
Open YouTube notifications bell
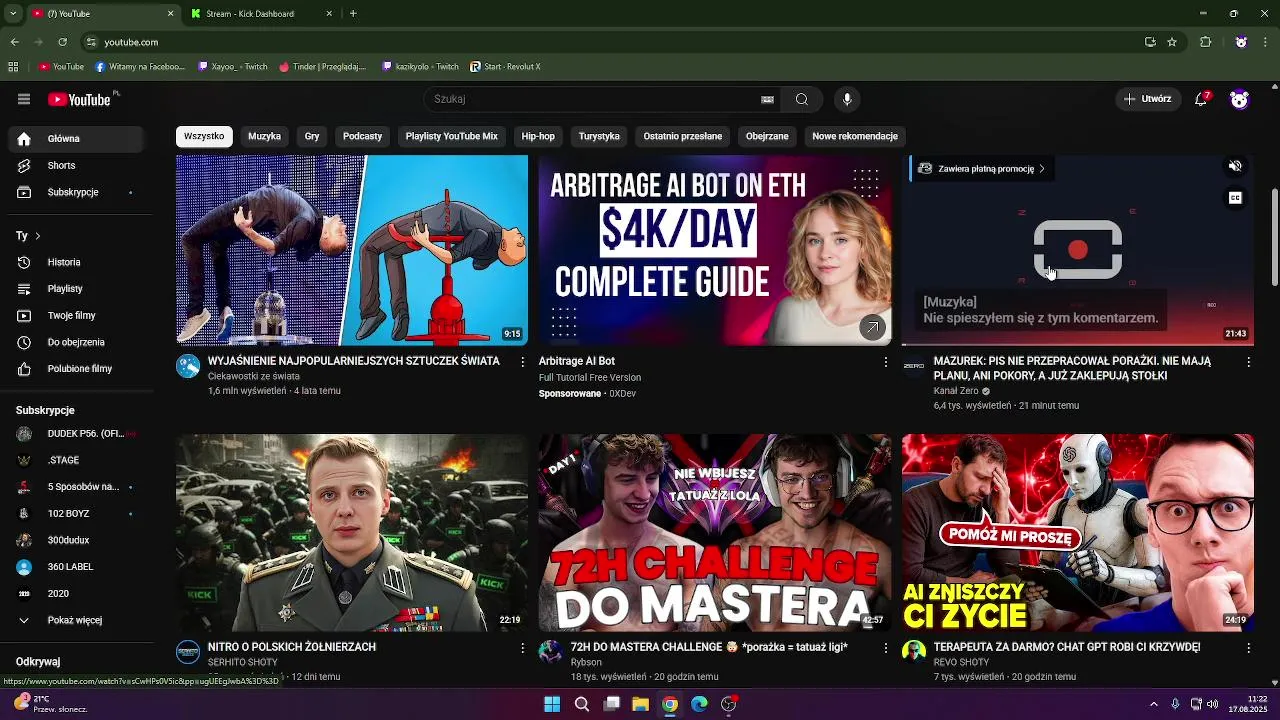(x=1202, y=99)
